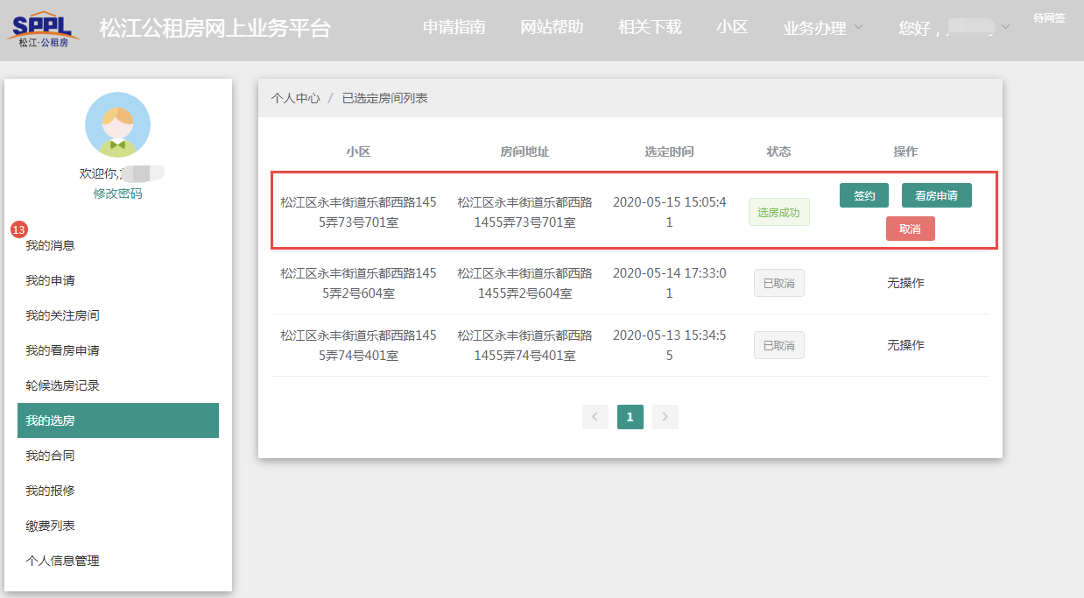The width and height of the screenshot is (1084, 598).
Task: Select 缴费列表 in sidebar
Action: (50, 526)
